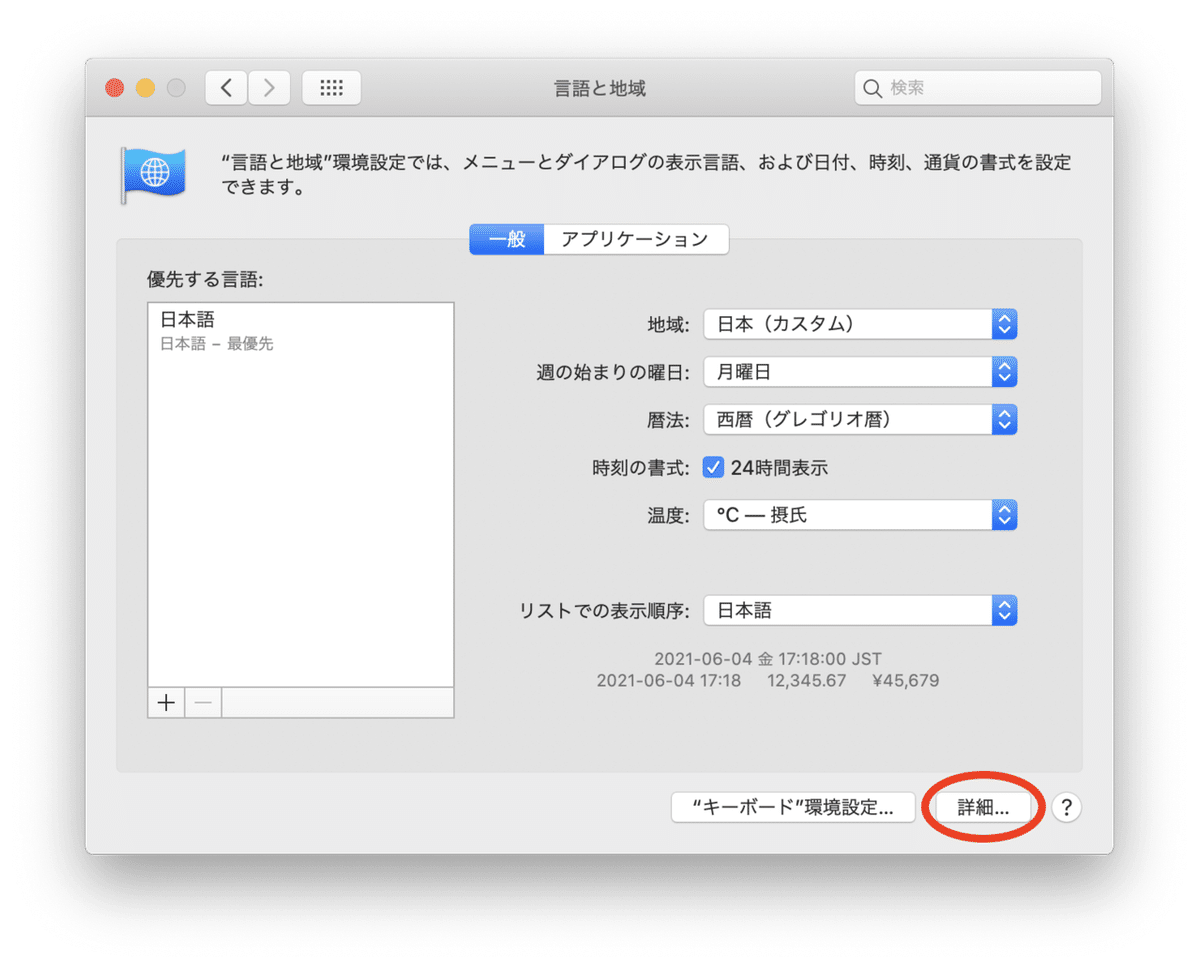Open the help question mark icon

coord(1066,807)
